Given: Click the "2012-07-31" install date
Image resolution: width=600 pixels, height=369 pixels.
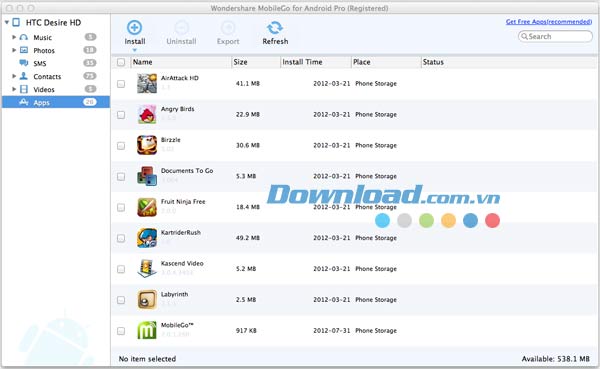Looking at the screenshot, I should click(x=331, y=330).
